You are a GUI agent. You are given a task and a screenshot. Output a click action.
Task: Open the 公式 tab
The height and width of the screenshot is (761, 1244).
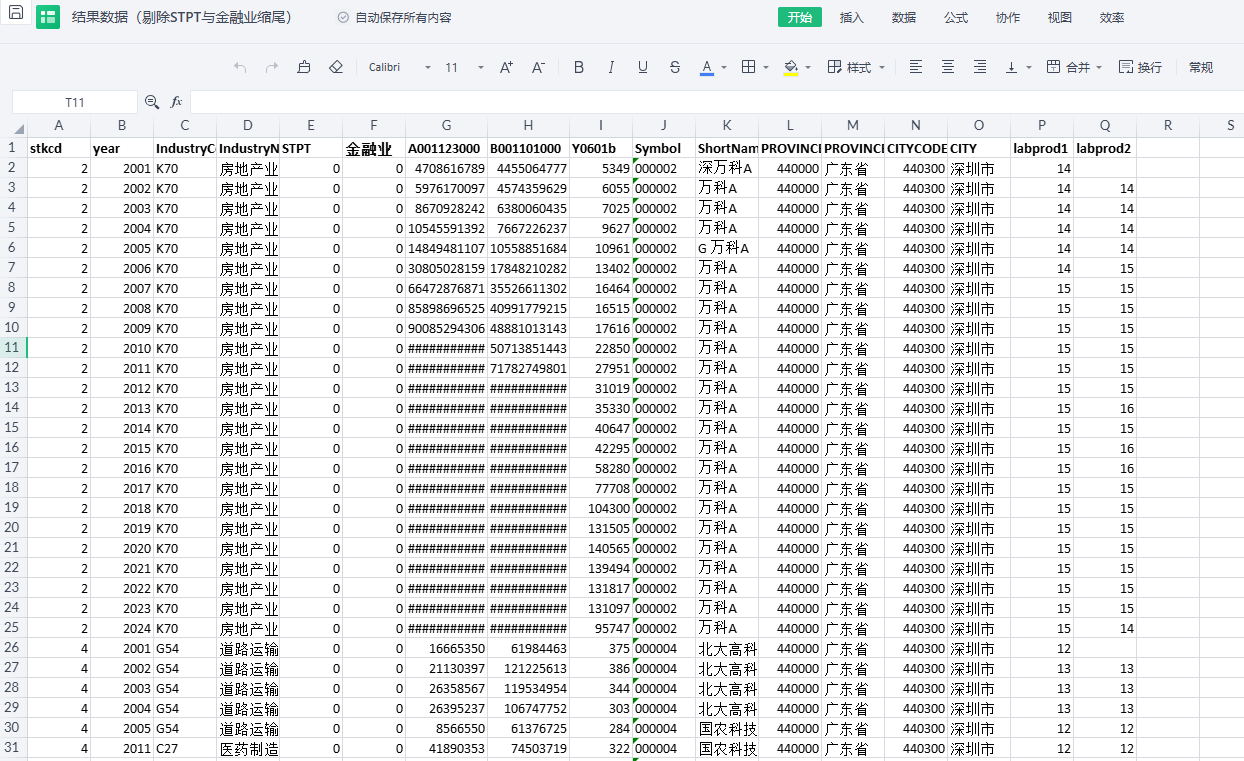956,17
